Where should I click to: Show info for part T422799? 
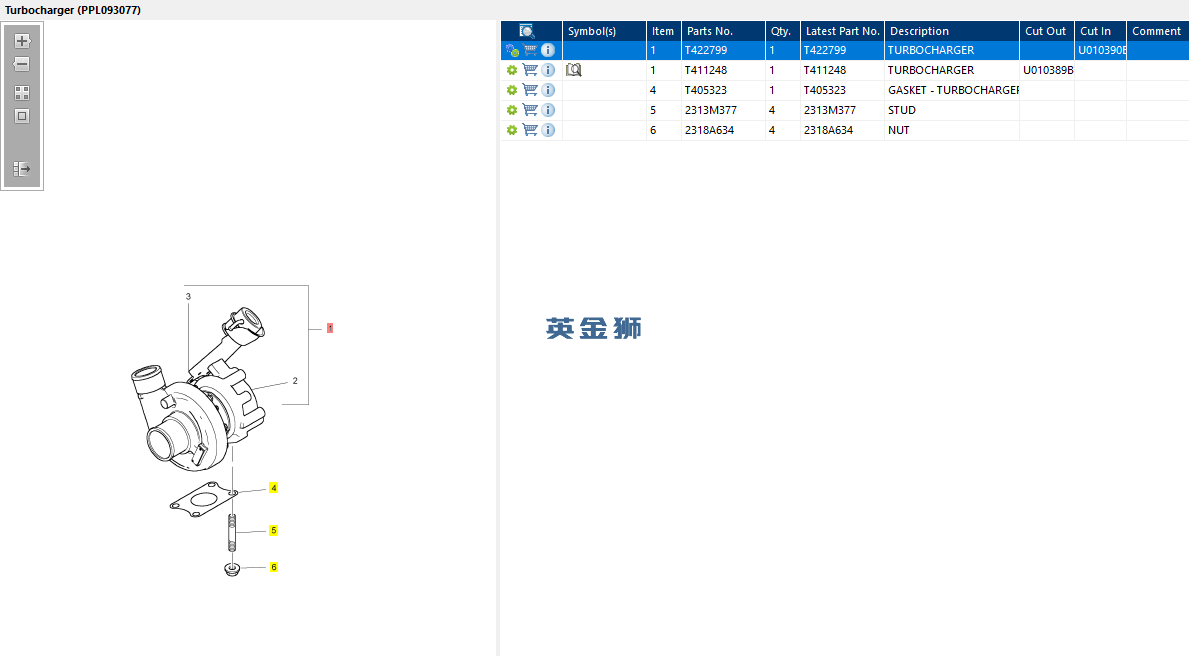click(x=547, y=50)
